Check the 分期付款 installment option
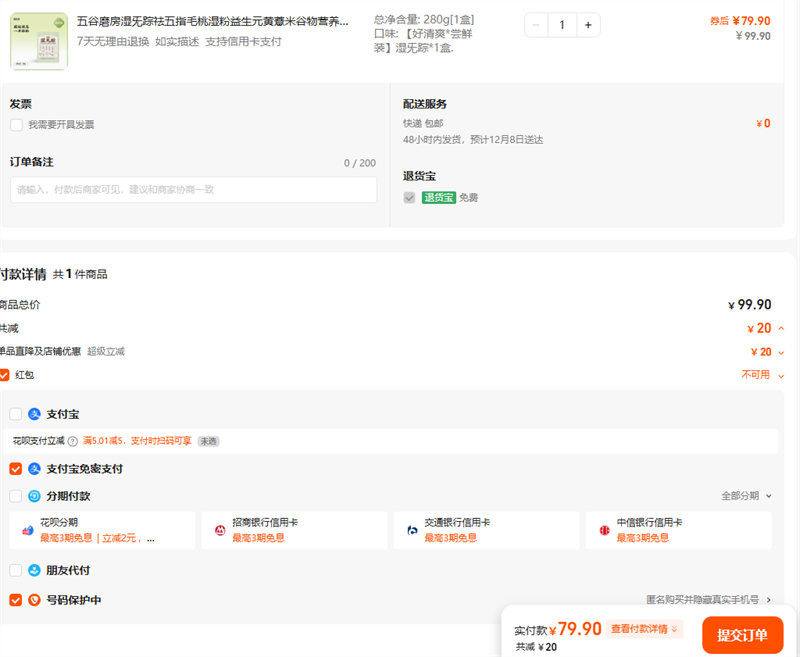The image size is (800, 657). click(x=16, y=496)
